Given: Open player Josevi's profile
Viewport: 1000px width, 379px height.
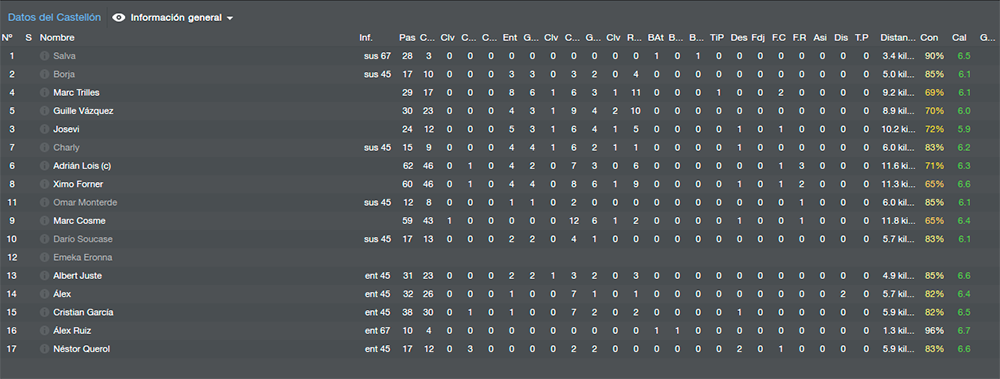Looking at the screenshot, I should tap(66, 130).
